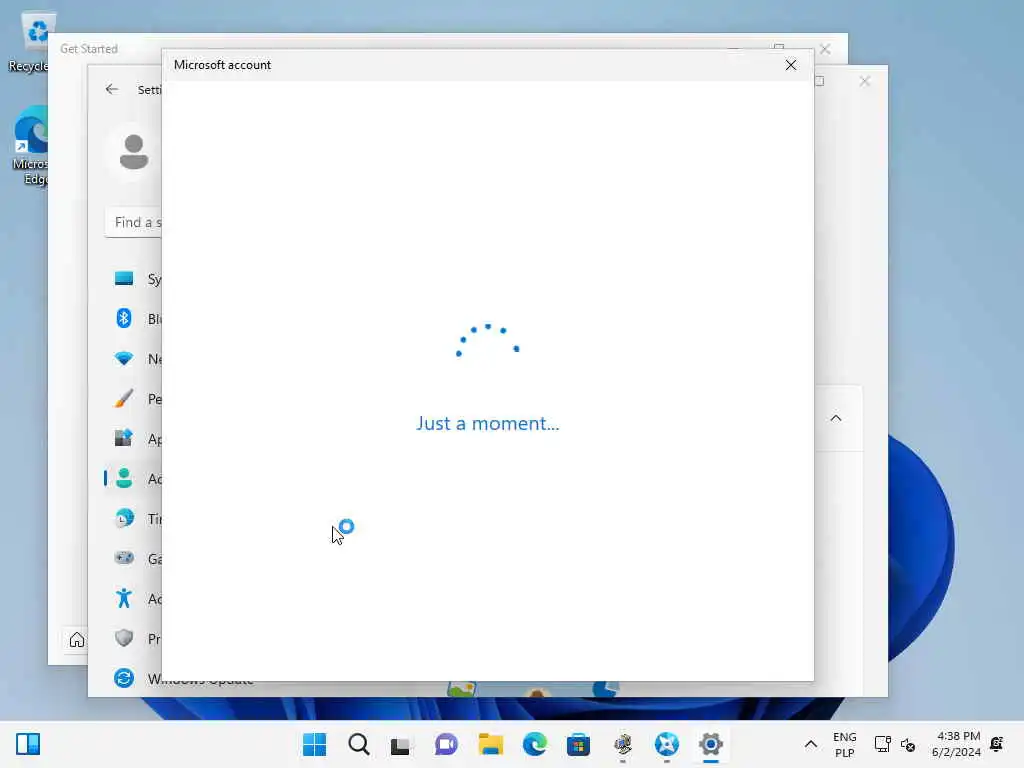Launch the Chat app from taskbar
Screen dimensions: 1024x768
[447, 744]
